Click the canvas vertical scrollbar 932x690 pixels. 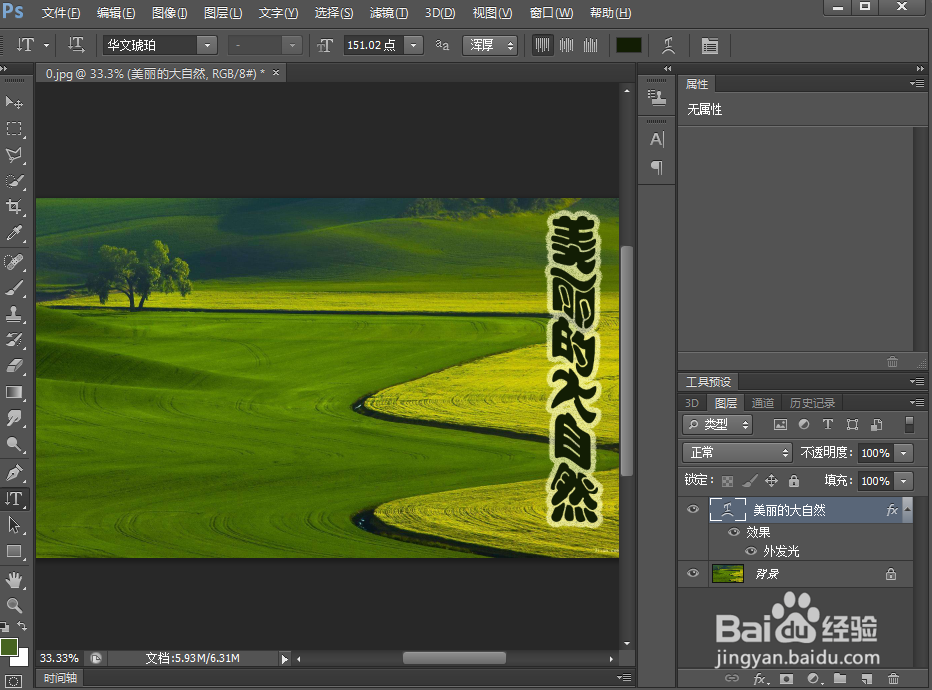click(x=626, y=363)
